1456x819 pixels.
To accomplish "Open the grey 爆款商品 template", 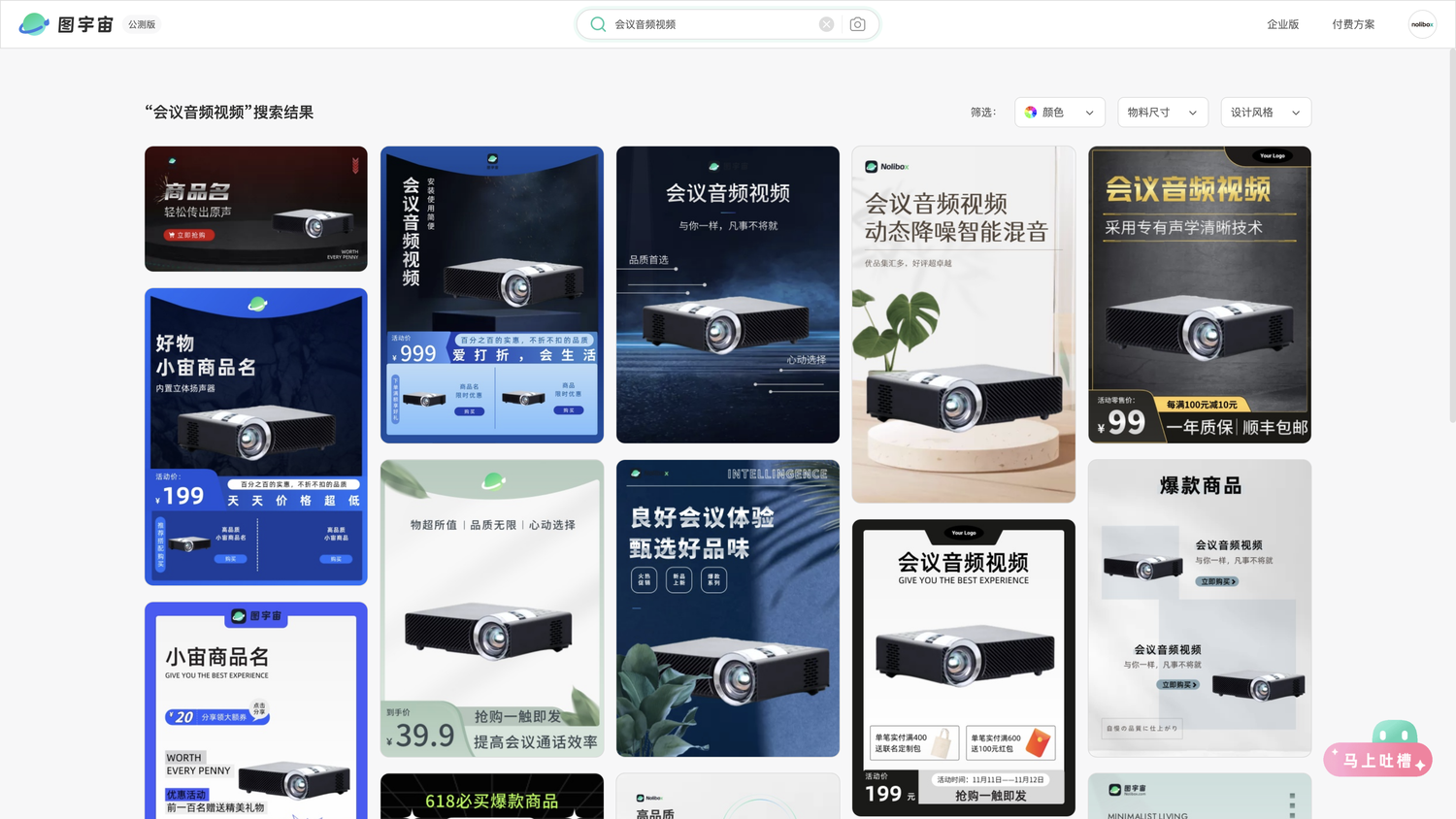I will [x=1200, y=608].
